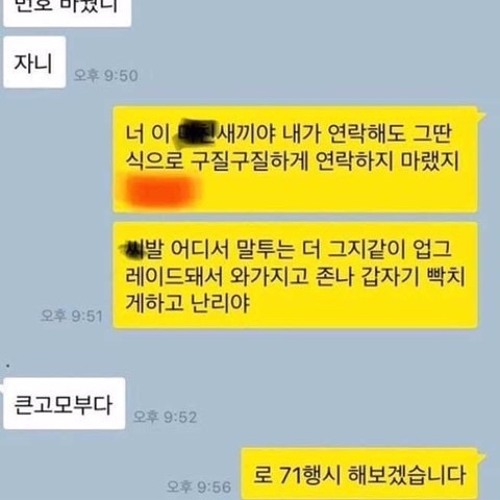500x500 pixels.
Task: Tap the white '큰고모부다' message bubble
Action: click(x=64, y=403)
